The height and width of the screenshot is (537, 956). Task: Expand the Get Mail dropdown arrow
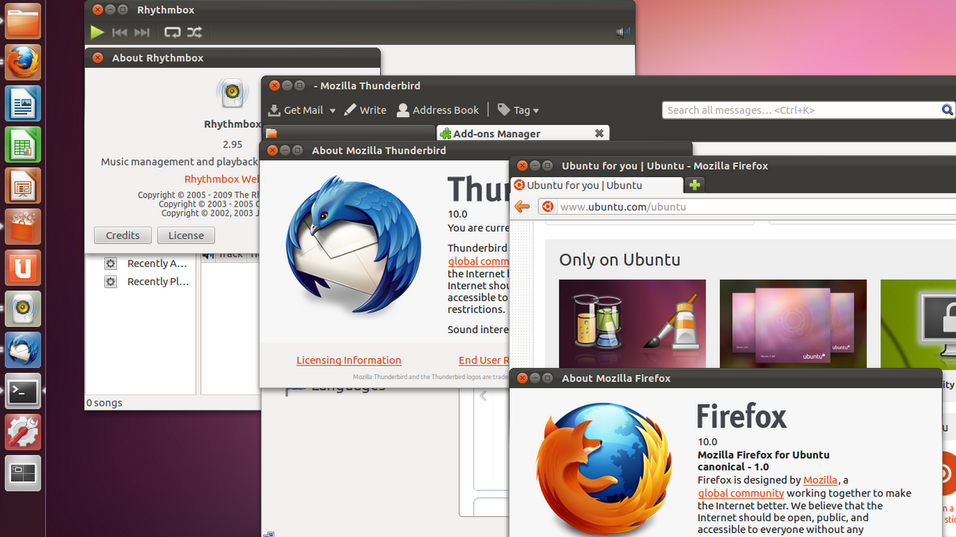click(x=332, y=111)
